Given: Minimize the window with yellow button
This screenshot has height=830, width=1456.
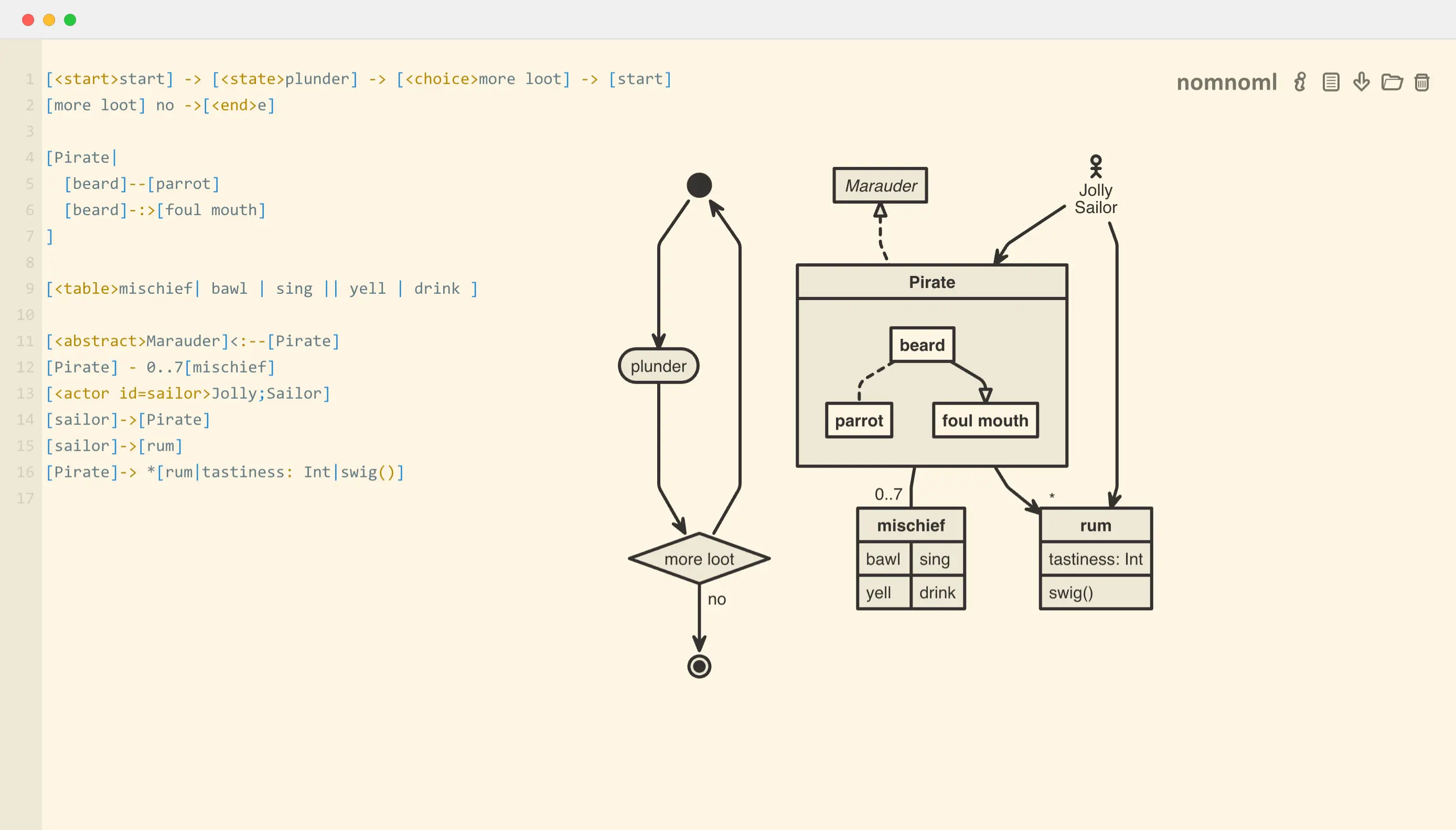Looking at the screenshot, I should 49,20.
